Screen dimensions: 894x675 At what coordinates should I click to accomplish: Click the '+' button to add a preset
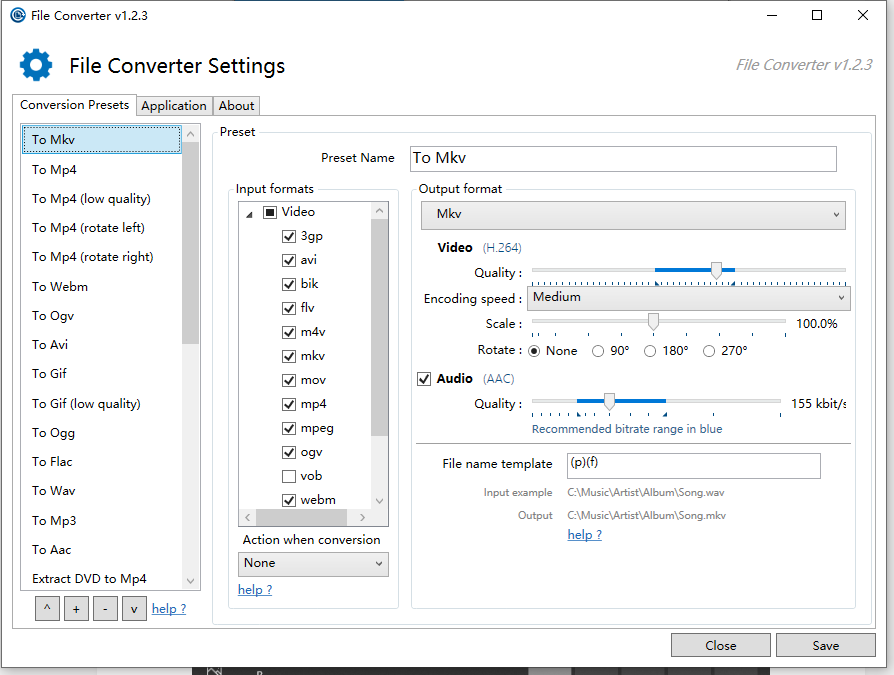[76, 608]
